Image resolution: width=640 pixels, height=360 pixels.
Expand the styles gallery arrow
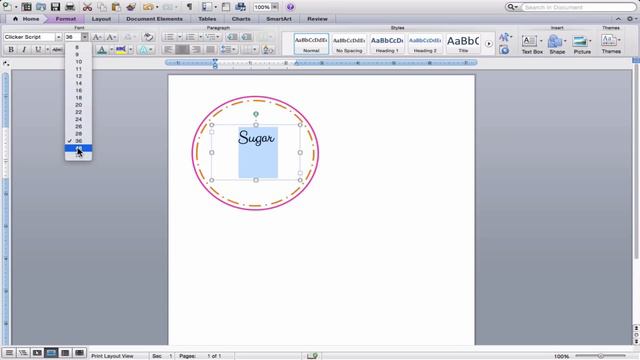coord(489,44)
